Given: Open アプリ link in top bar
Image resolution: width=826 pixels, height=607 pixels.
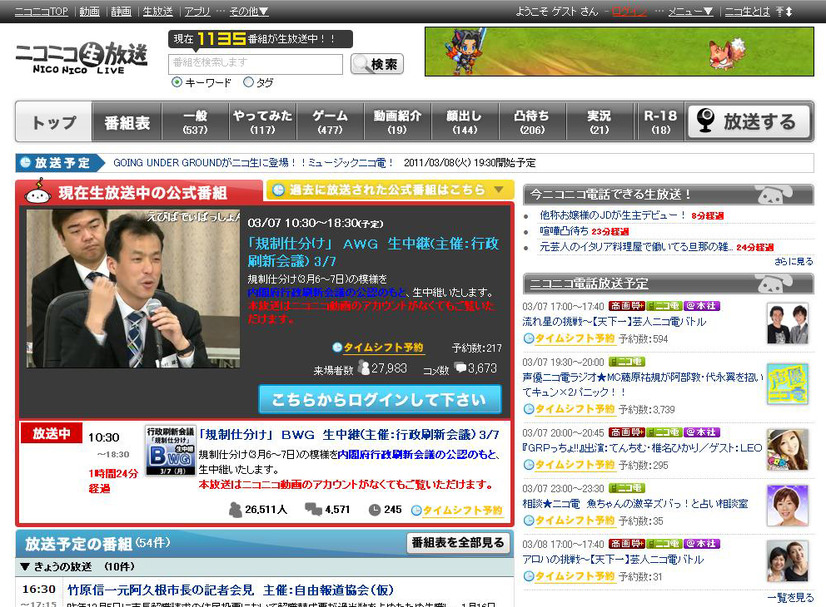Looking at the screenshot, I should point(198,11).
